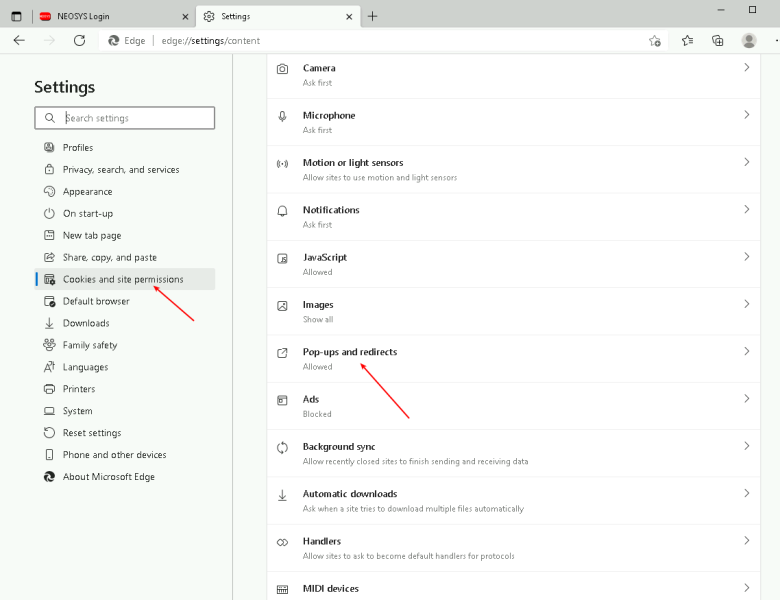This screenshot has height=600, width=780.
Task: Expand Notifications permission chevron
Action: click(746, 209)
